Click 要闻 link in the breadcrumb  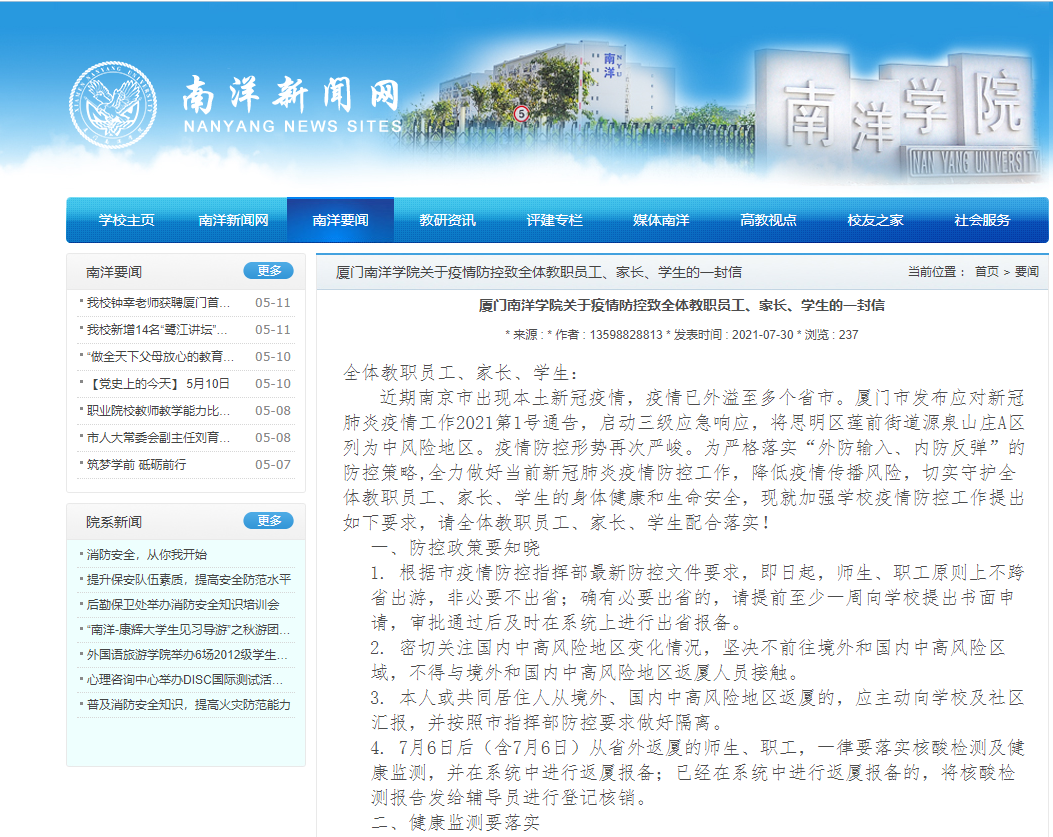tap(1026, 272)
